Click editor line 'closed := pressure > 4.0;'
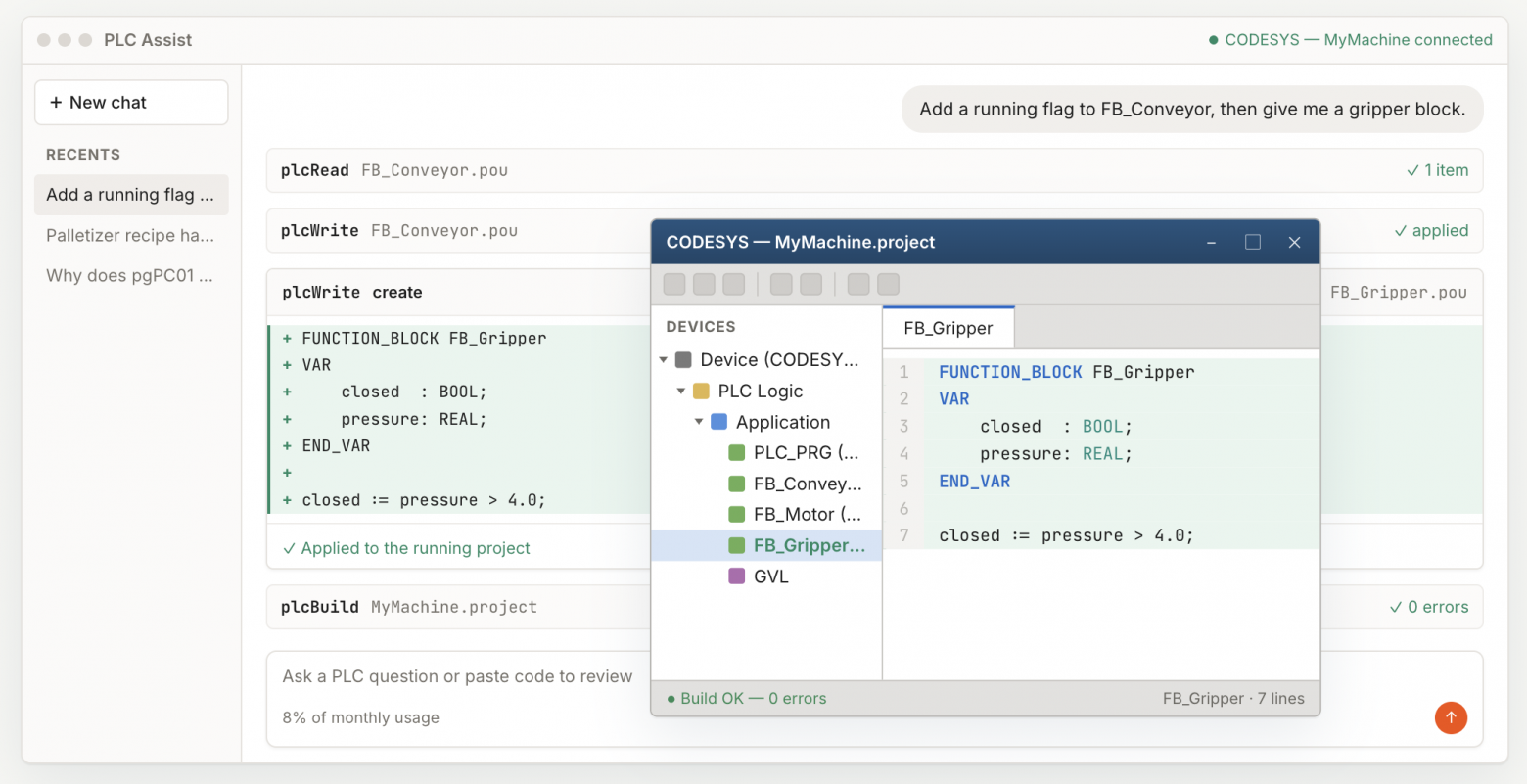Viewport: 1527px width, 784px height. coord(1067,535)
